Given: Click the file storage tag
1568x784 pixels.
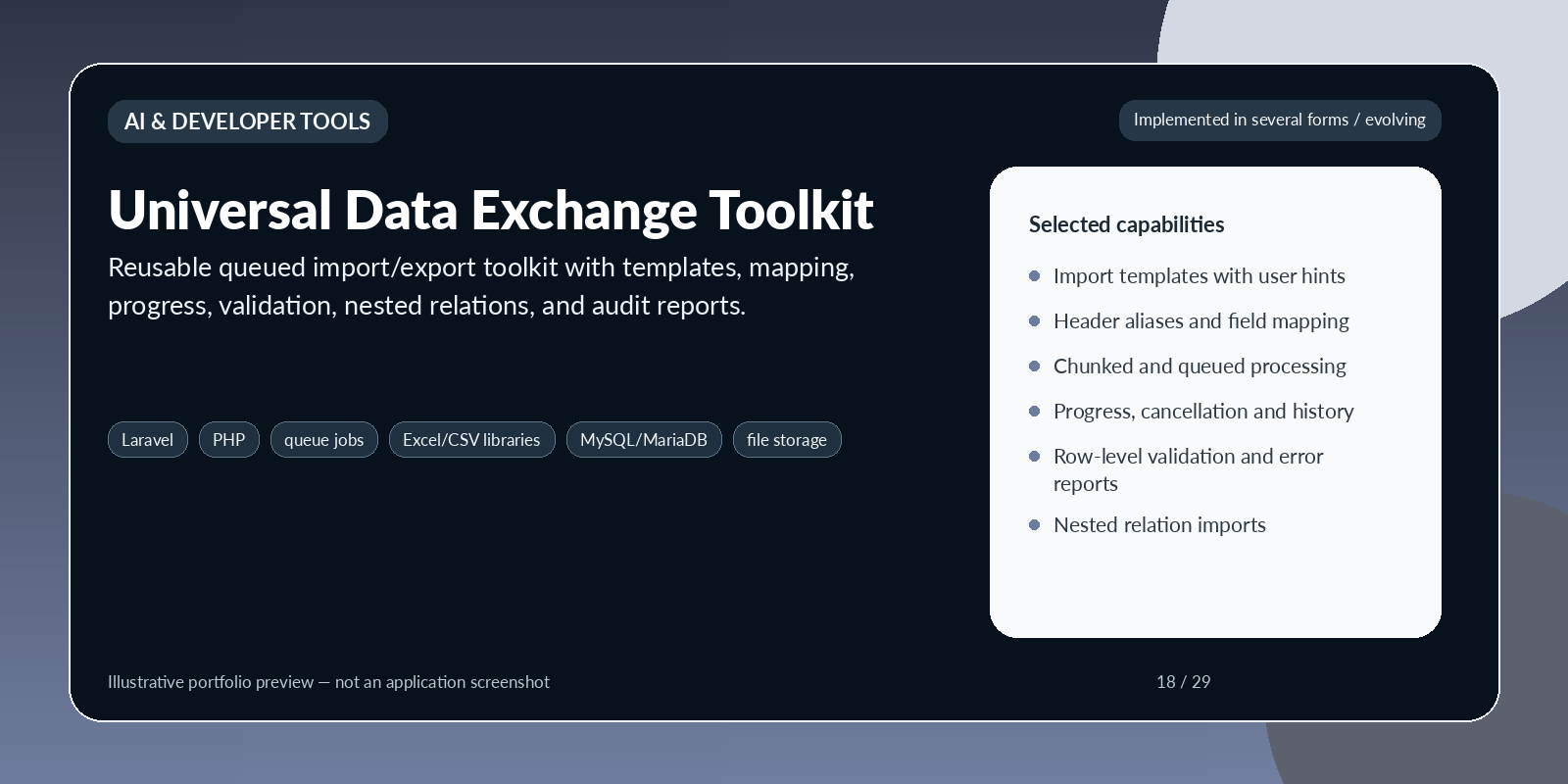Looking at the screenshot, I should pyautogui.click(x=787, y=439).
